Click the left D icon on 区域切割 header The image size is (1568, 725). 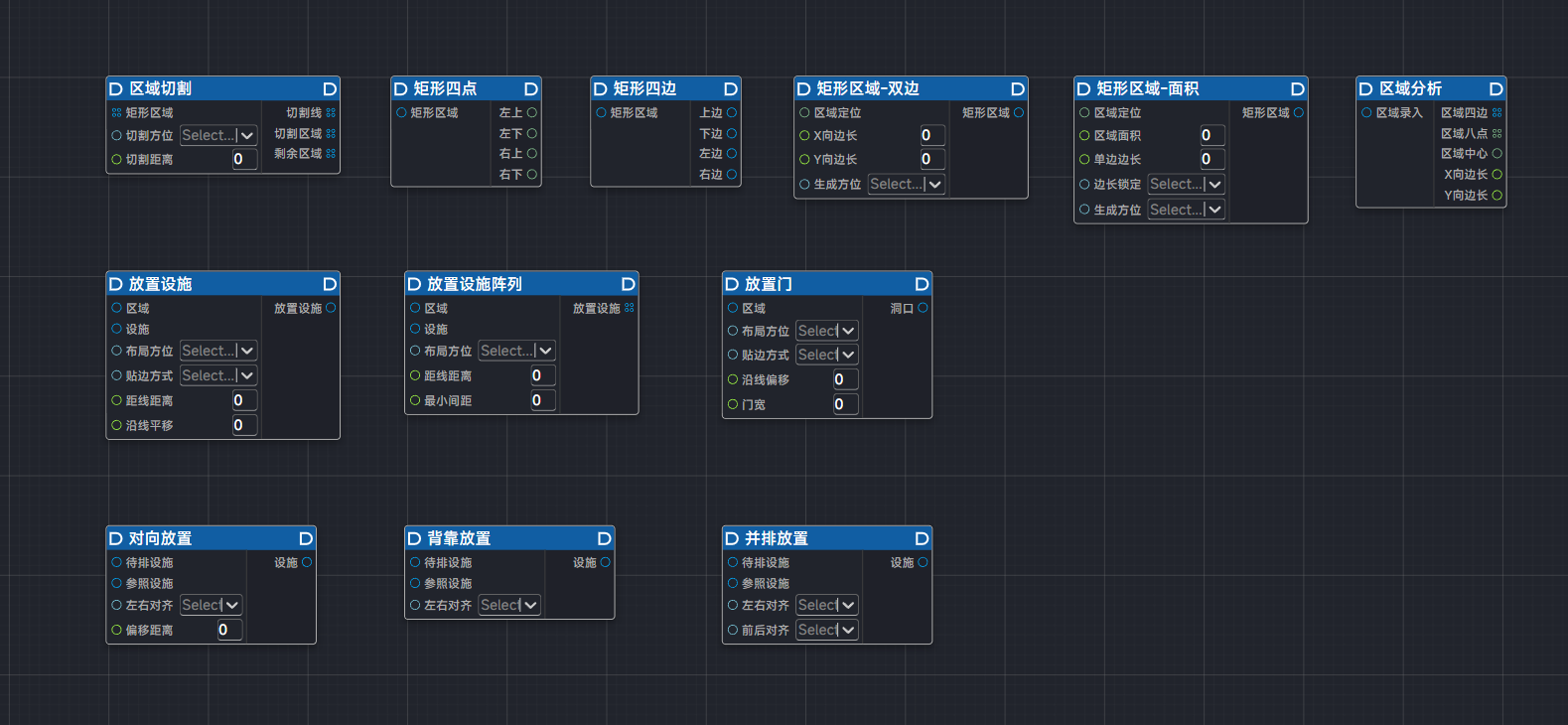coord(116,89)
